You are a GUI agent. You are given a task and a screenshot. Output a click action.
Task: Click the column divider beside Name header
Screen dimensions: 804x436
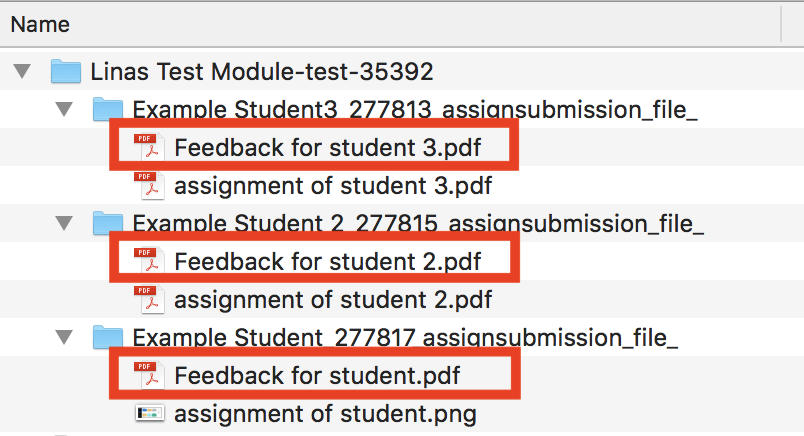click(781, 24)
